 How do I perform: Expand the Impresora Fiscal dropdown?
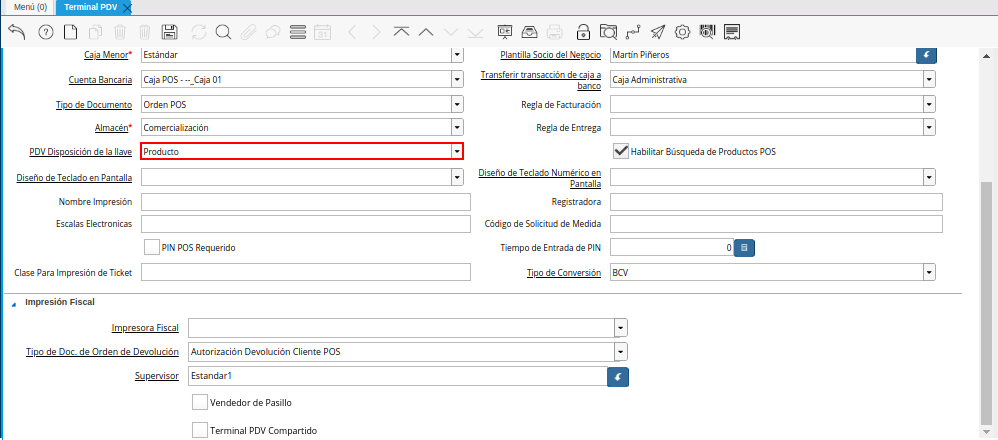tap(621, 328)
